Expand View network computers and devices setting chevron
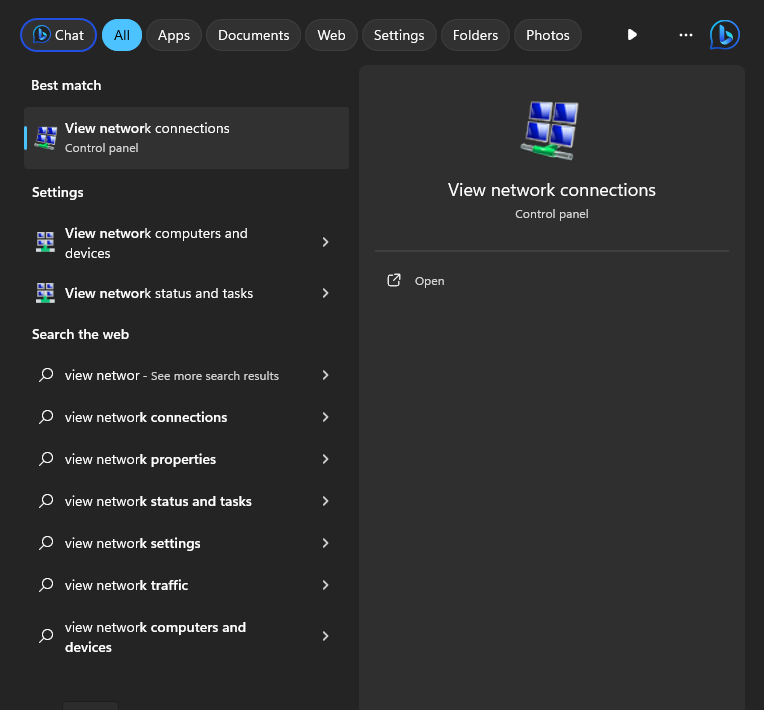This screenshot has height=710, width=764. point(325,242)
